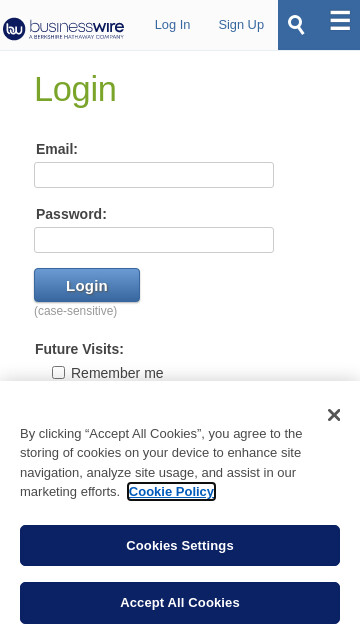Click the Future Visits heading text
Screen dimensions: 360x640
click(x=79, y=349)
